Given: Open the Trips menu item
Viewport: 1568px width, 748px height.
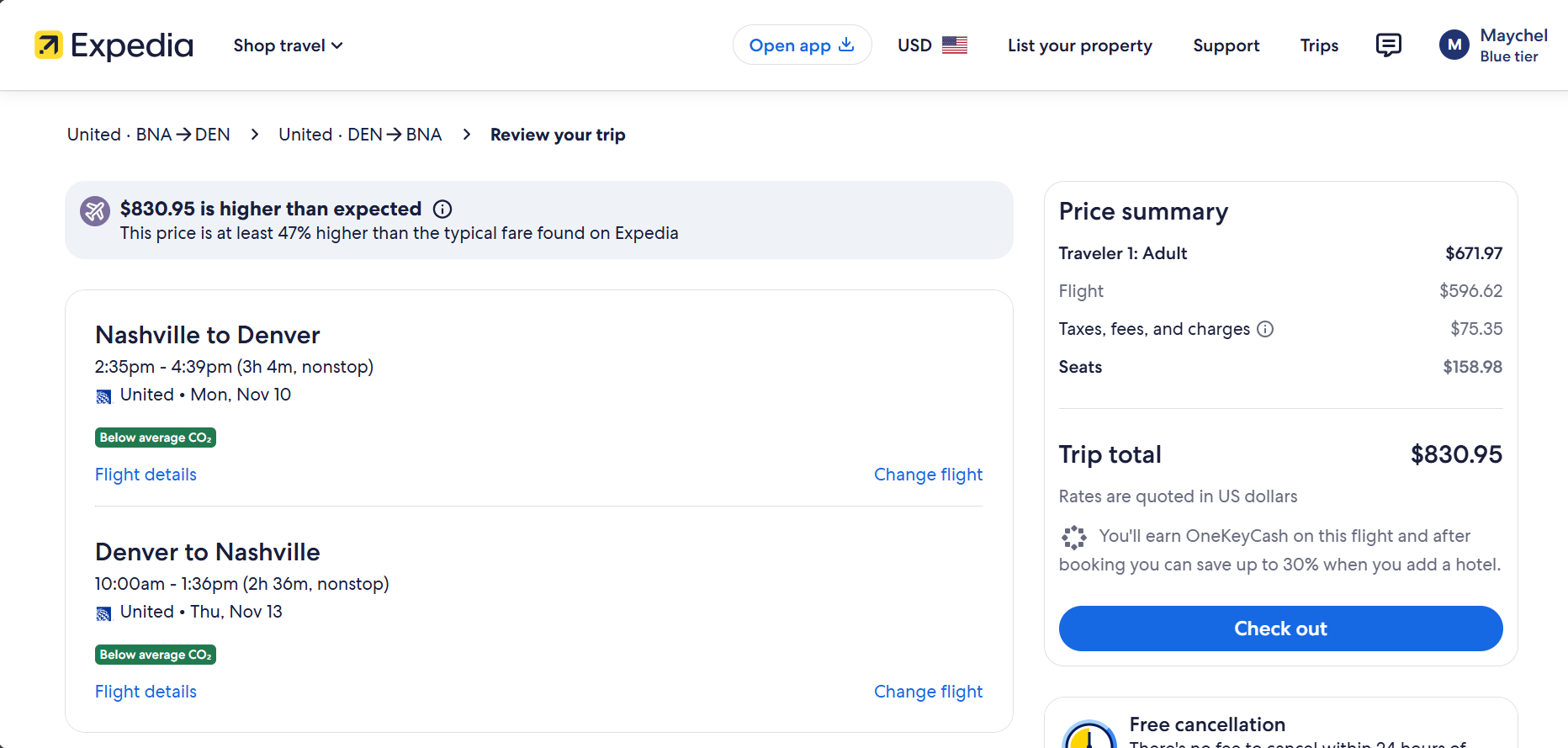Looking at the screenshot, I should (1319, 45).
